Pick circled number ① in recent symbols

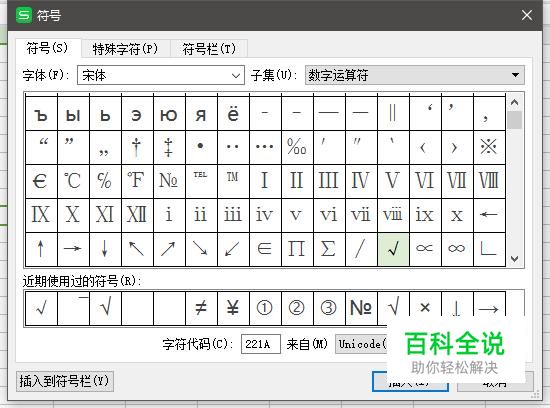(x=265, y=308)
